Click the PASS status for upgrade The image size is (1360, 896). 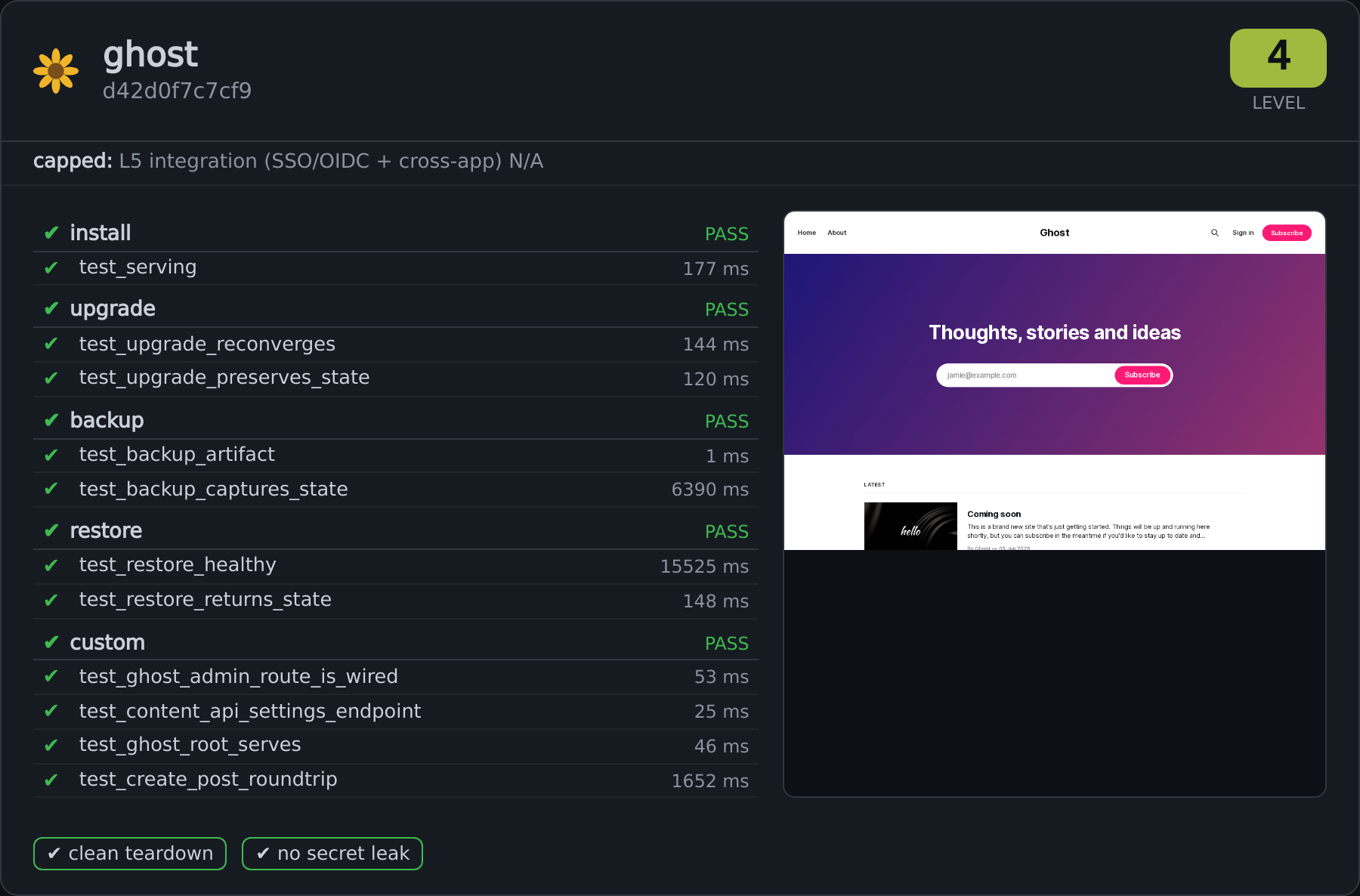(727, 310)
